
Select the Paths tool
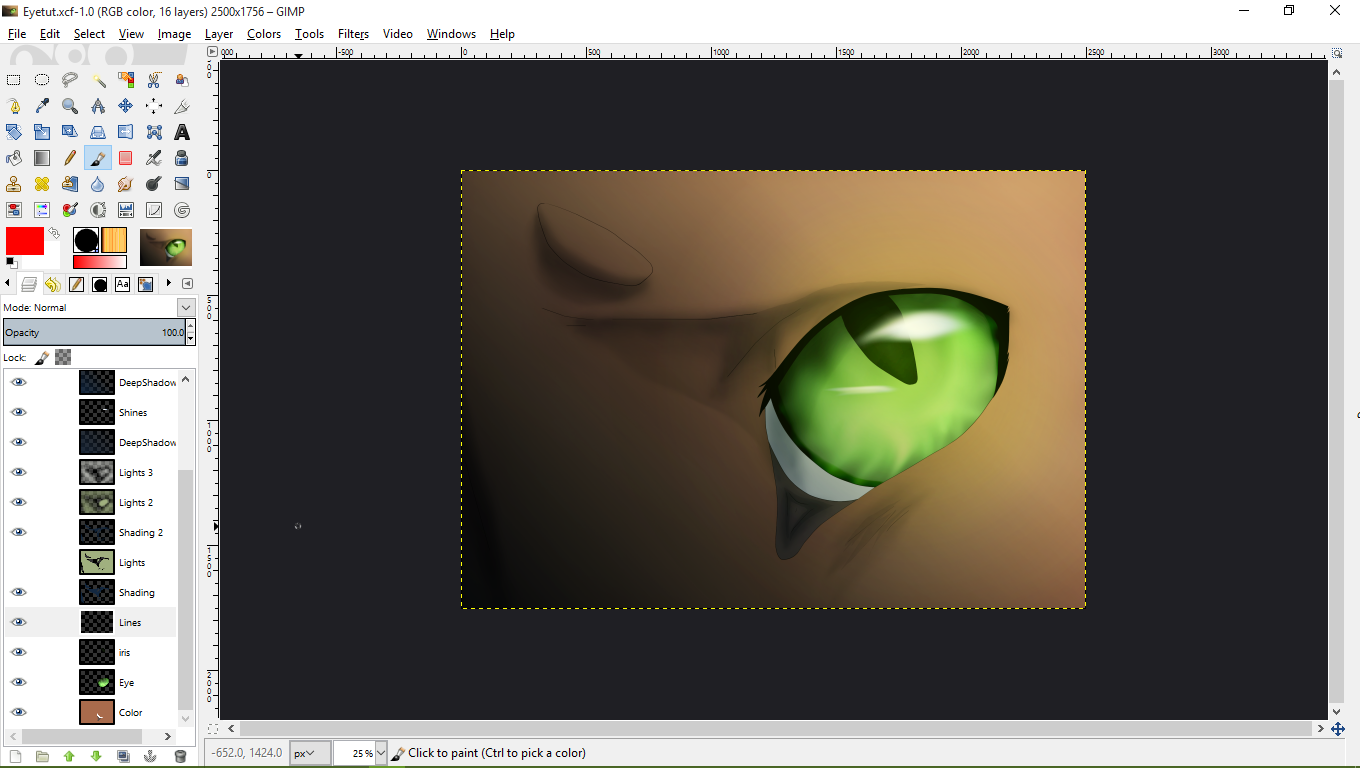point(14,106)
